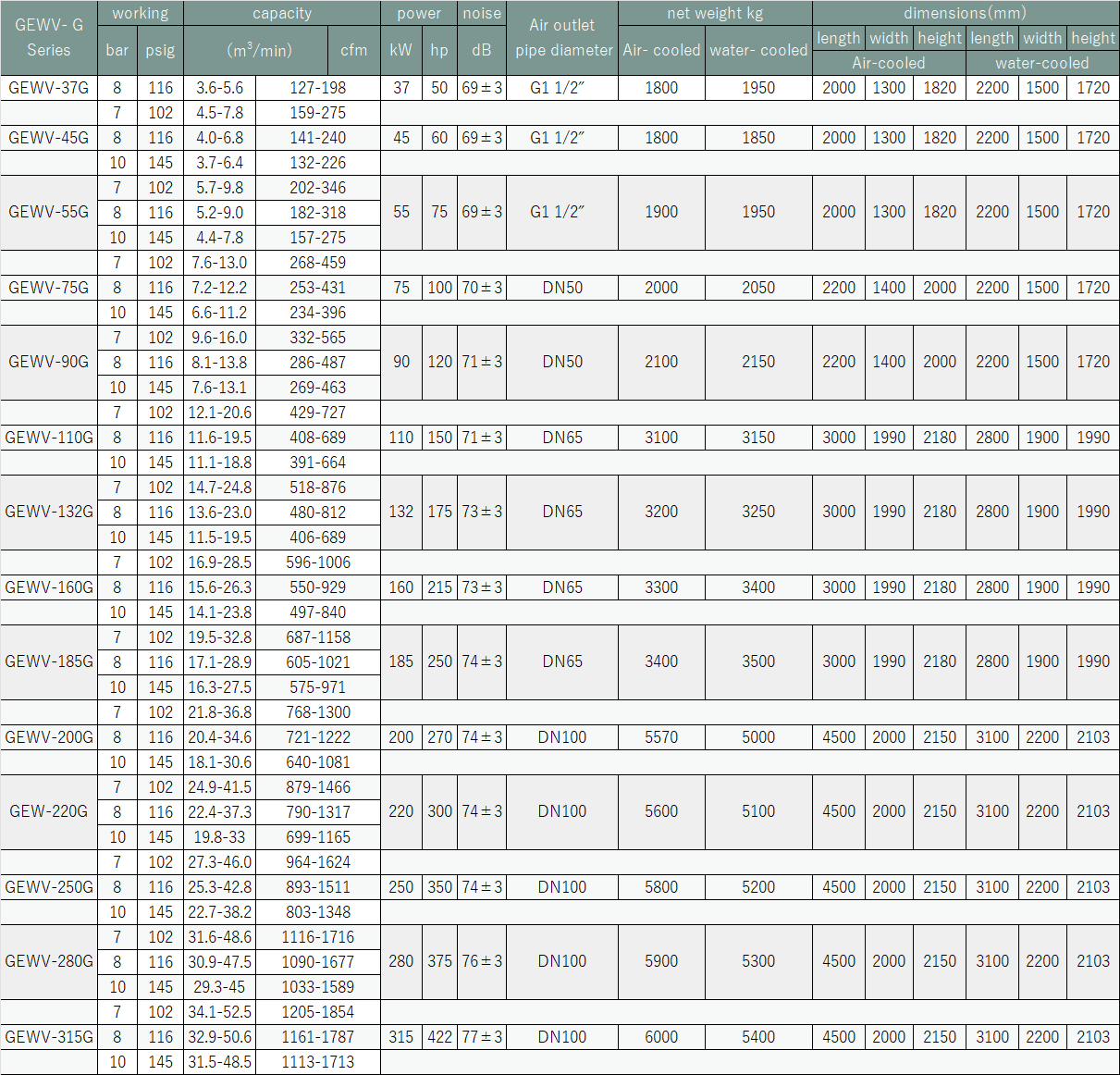Select capacity value '31.5-48.5'
The width and height of the screenshot is (1120, 1075).
220,1062
